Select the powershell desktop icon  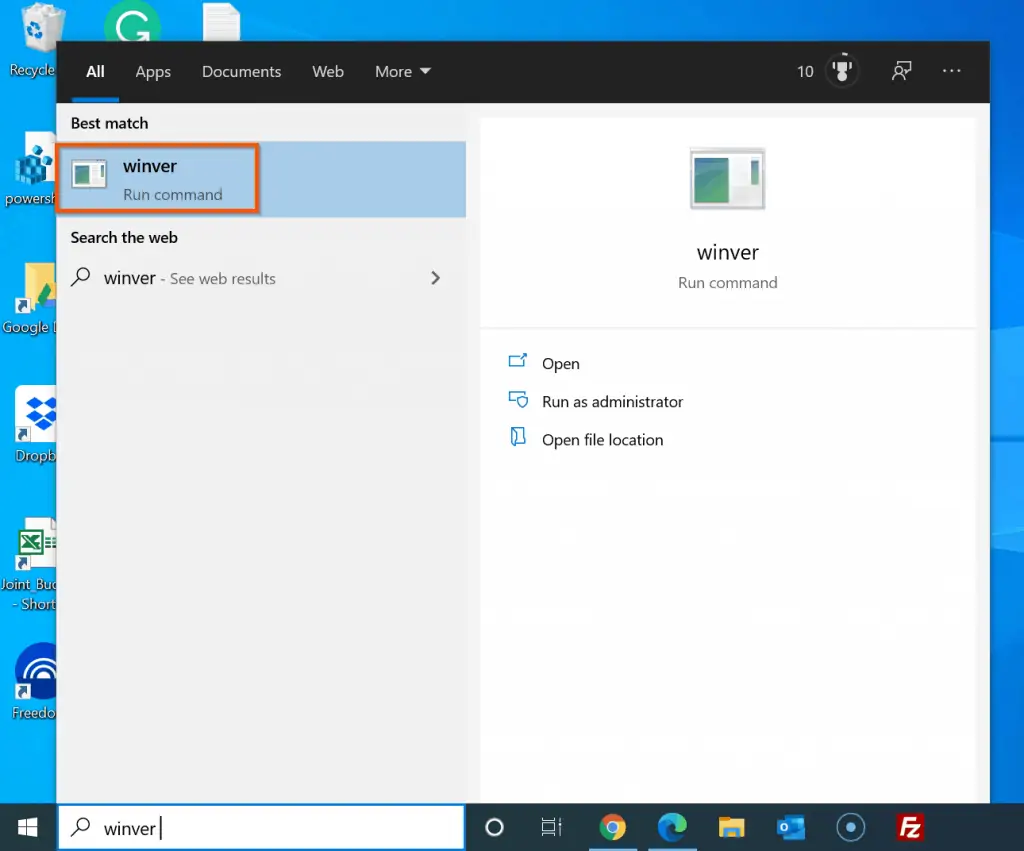[x=30, y=169]
